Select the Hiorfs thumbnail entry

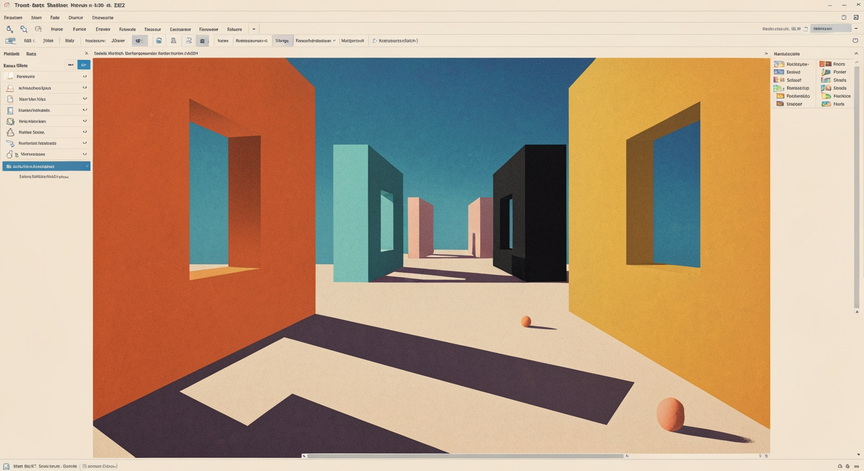click(x=833, y=104)
